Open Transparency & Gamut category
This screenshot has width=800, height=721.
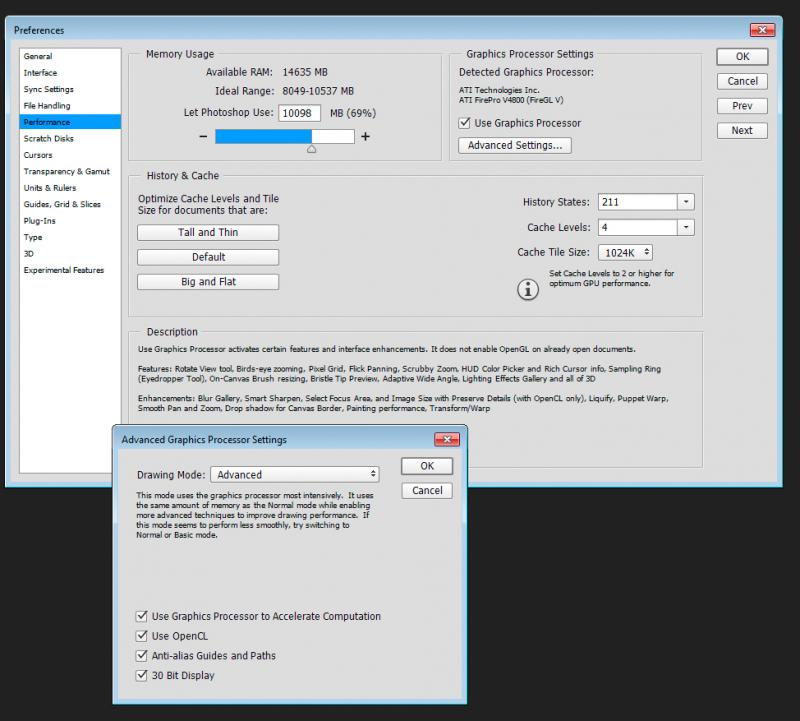[x=70, y=171]
